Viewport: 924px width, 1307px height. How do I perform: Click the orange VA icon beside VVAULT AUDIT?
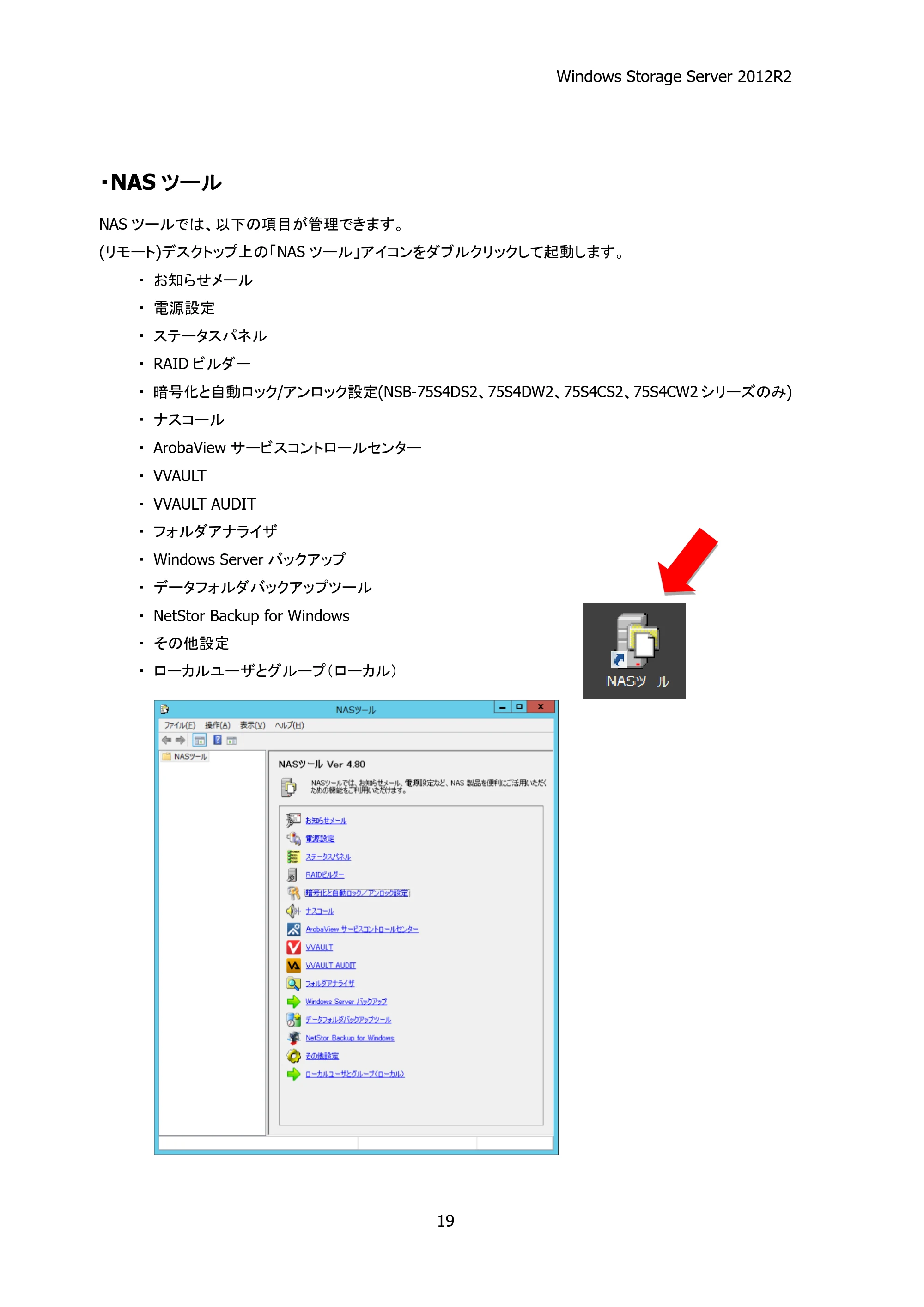point(293,966)
